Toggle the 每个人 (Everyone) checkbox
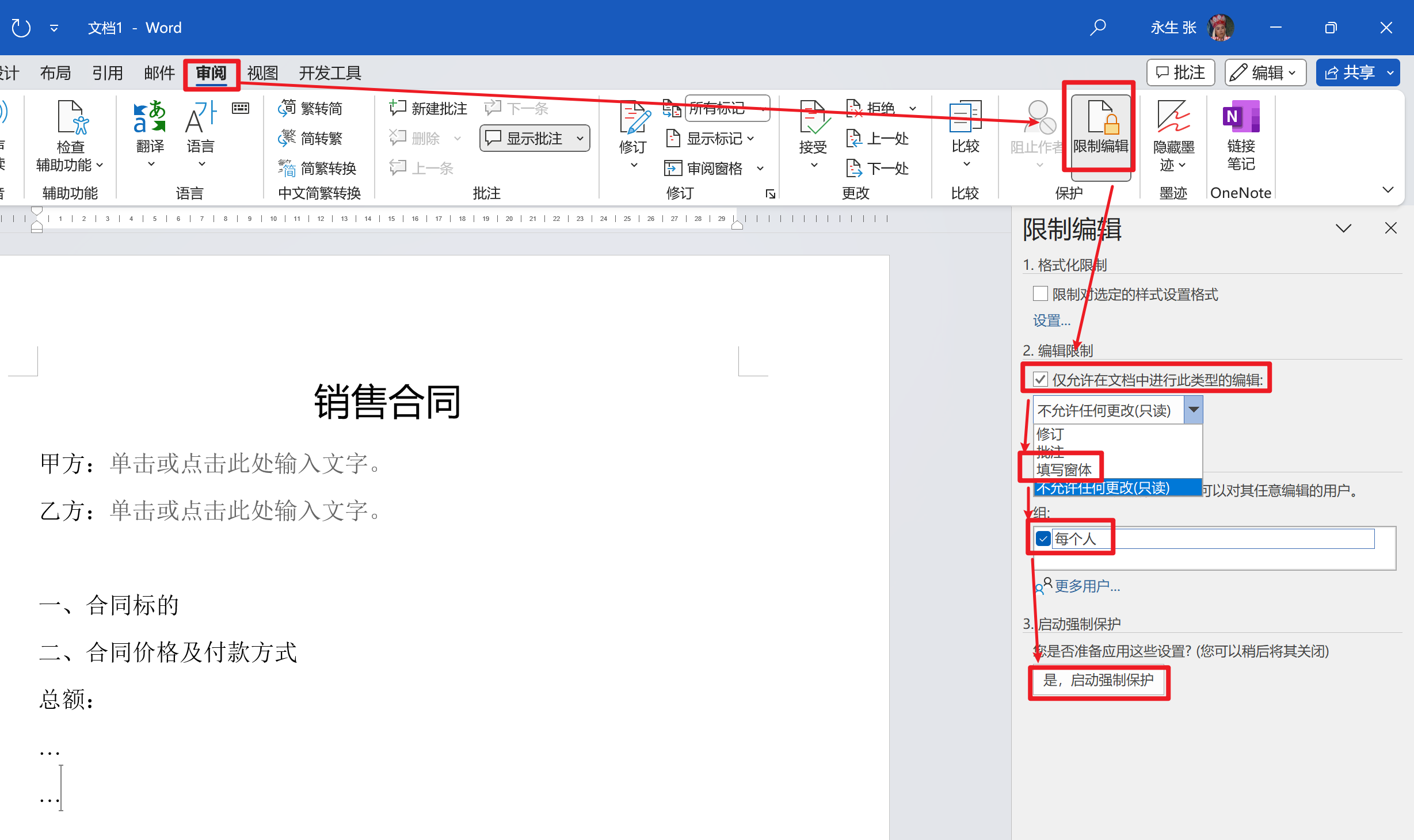The height and width of the screenshot is (840, 1414). pyautogui.click(x=1043, y=539)
